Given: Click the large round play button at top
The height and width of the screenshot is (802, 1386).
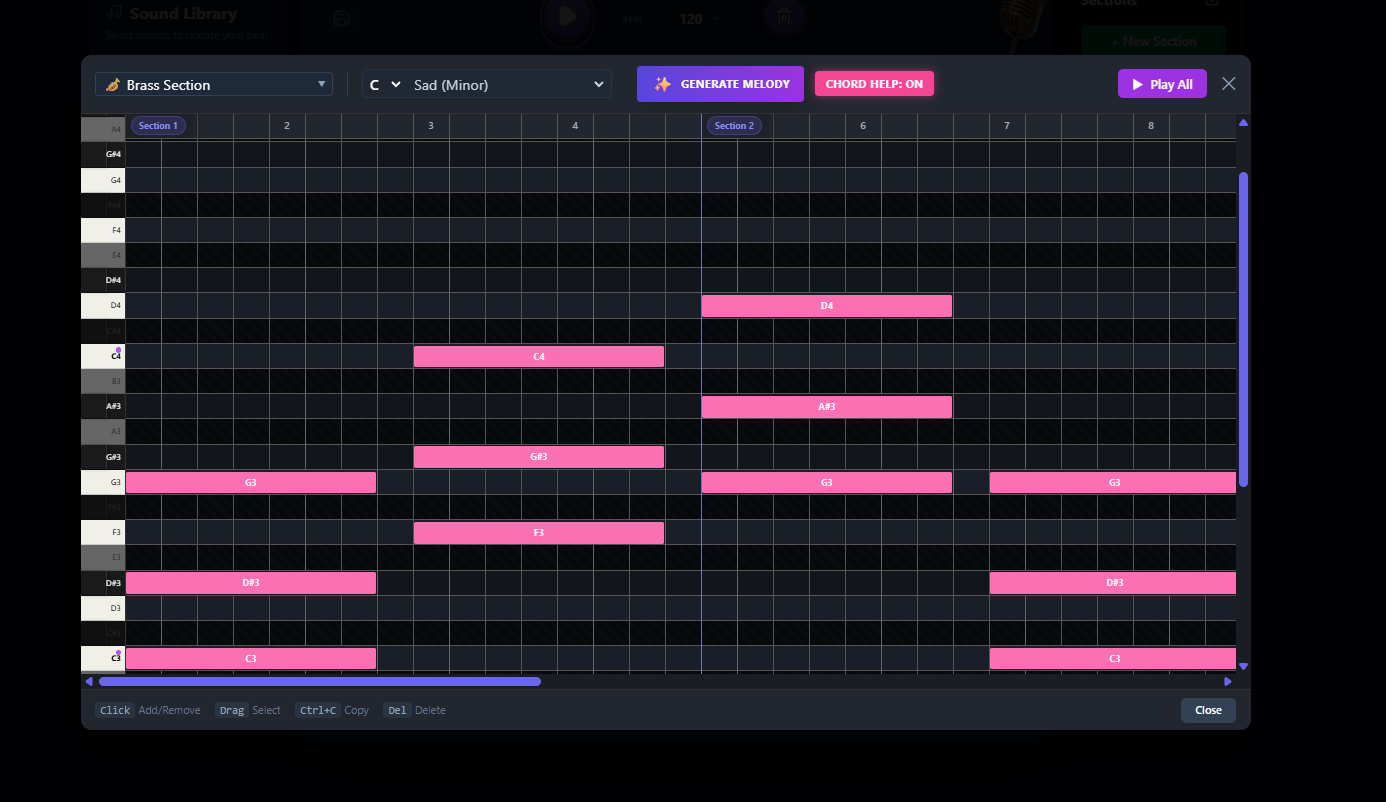Looking at the screenshot, I should tap(568, 18).
